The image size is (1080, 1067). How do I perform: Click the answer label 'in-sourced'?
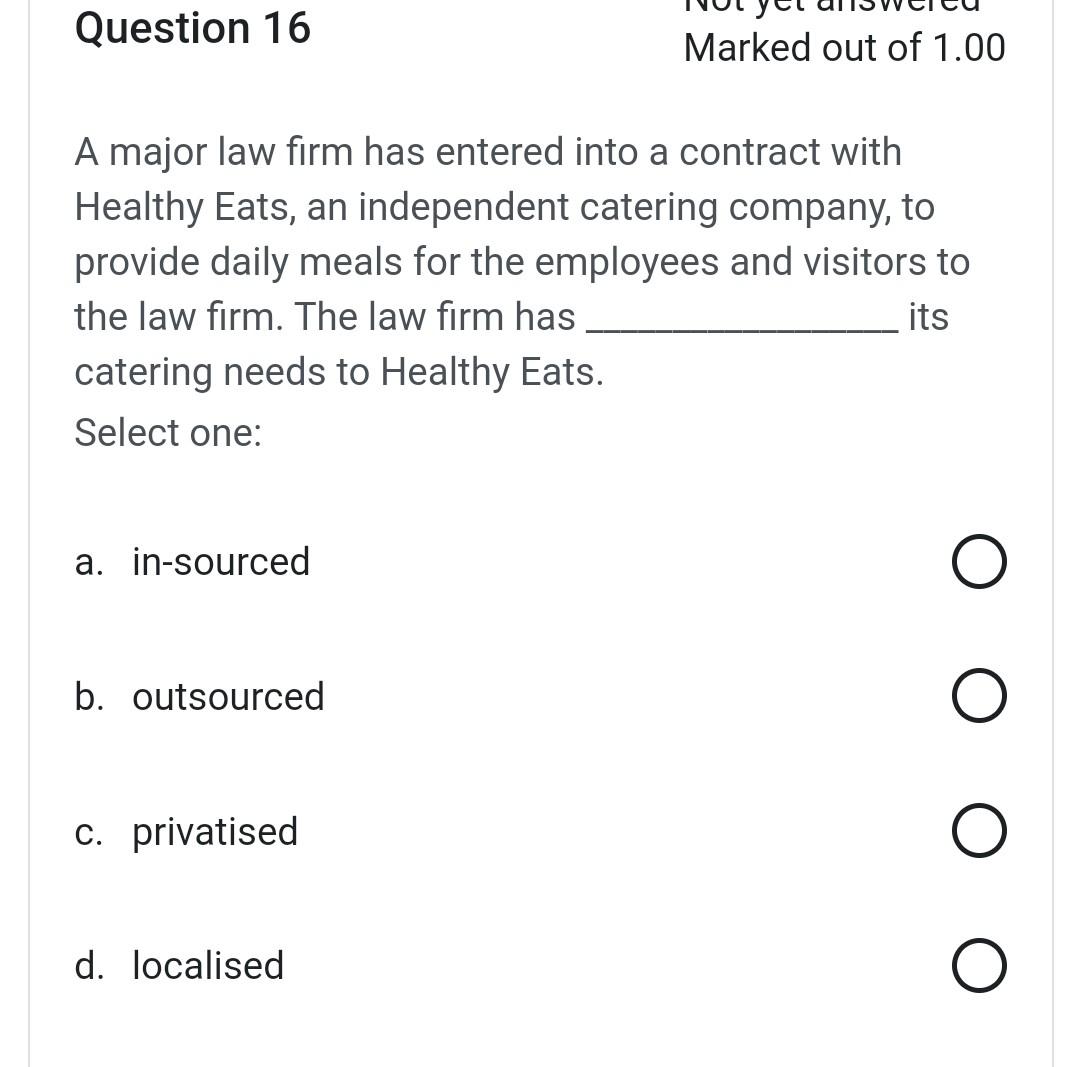click(x=220, y=561)
